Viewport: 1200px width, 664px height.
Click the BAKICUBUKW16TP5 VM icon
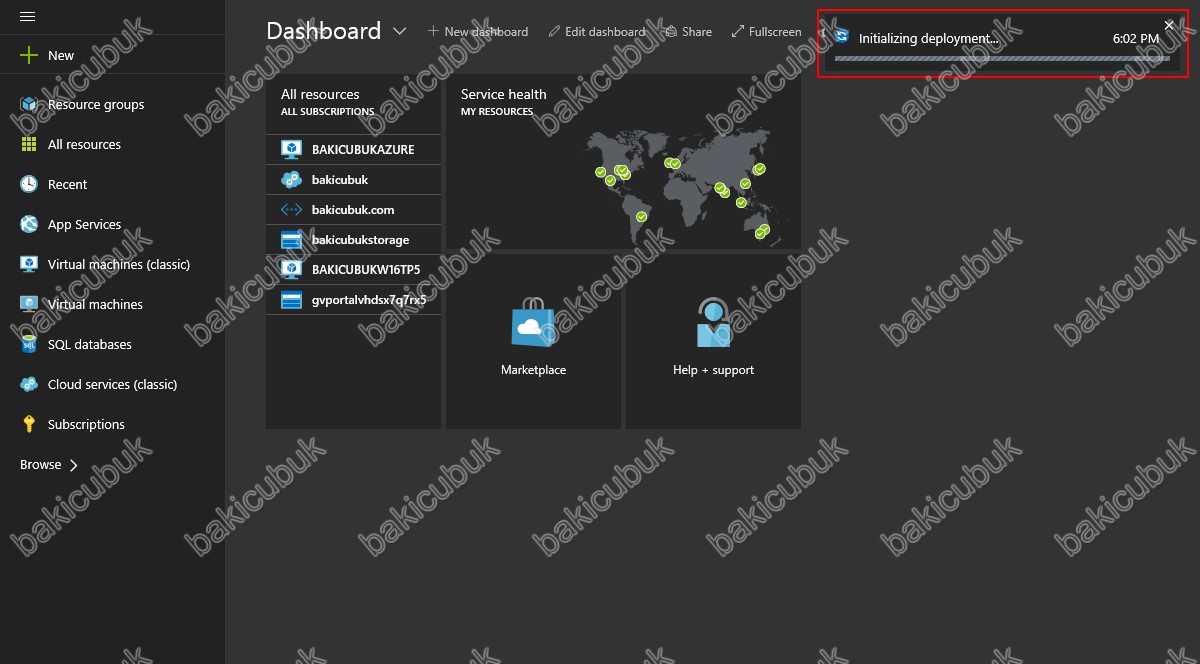tap(291, 269)
